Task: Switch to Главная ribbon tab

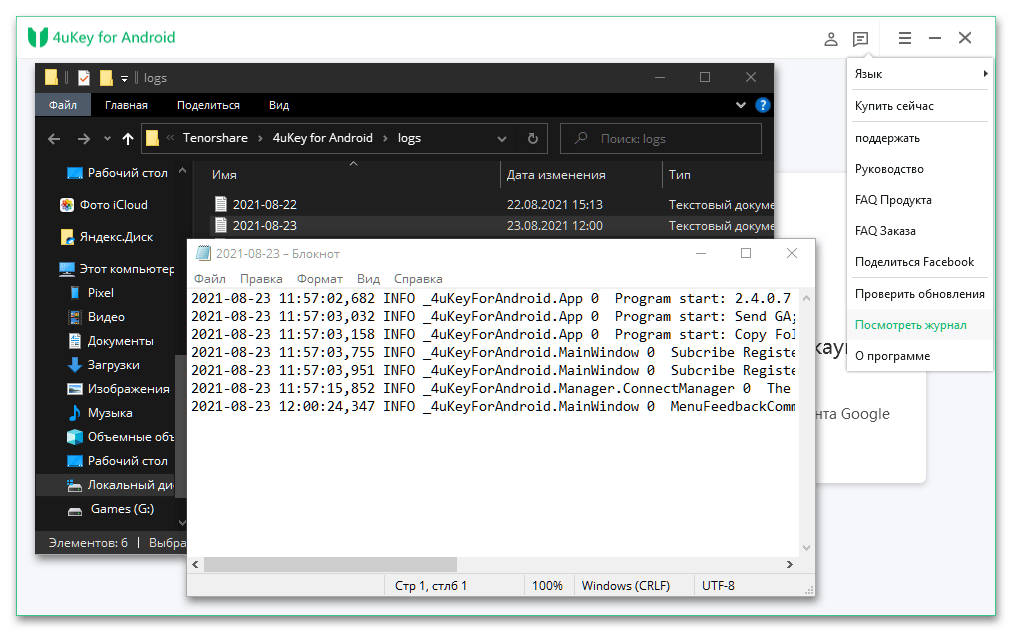Action: (x=126, y=105)
